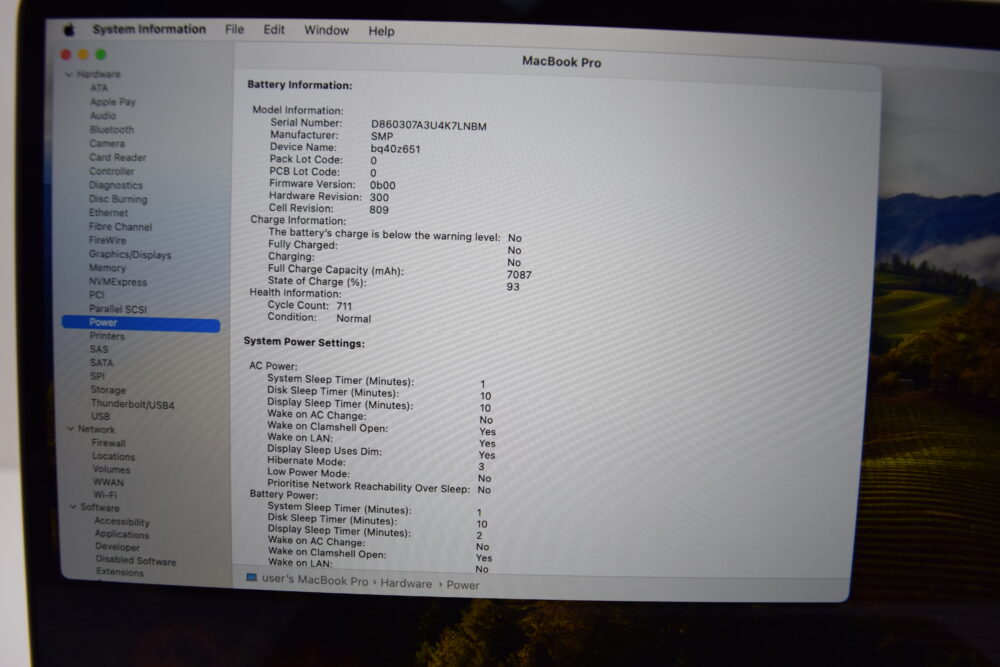The width and height of the screenshot is (1000, 667).
Task: Select Wi-Fi under Network
Action: pyautogui.click(x=105, y=495)
